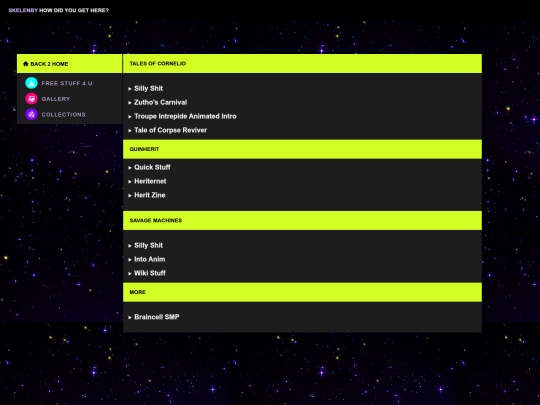
Task: Open the COLLECTIONS sidebar text label
Action: tap(63, 114)
